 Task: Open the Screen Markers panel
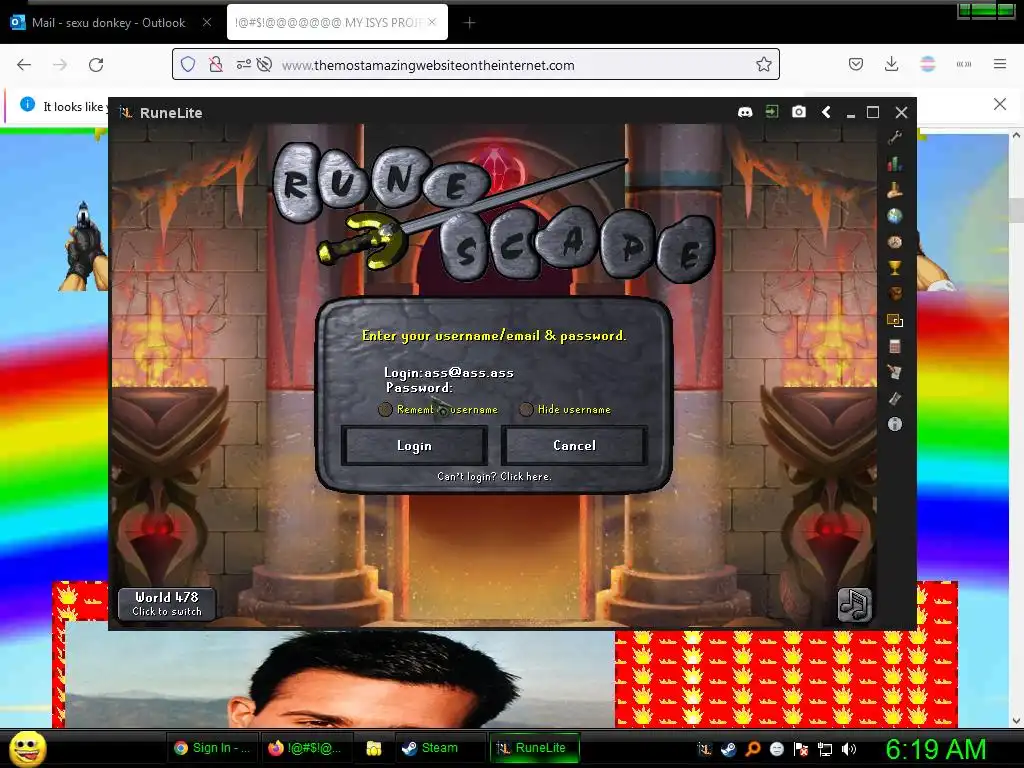895,320
